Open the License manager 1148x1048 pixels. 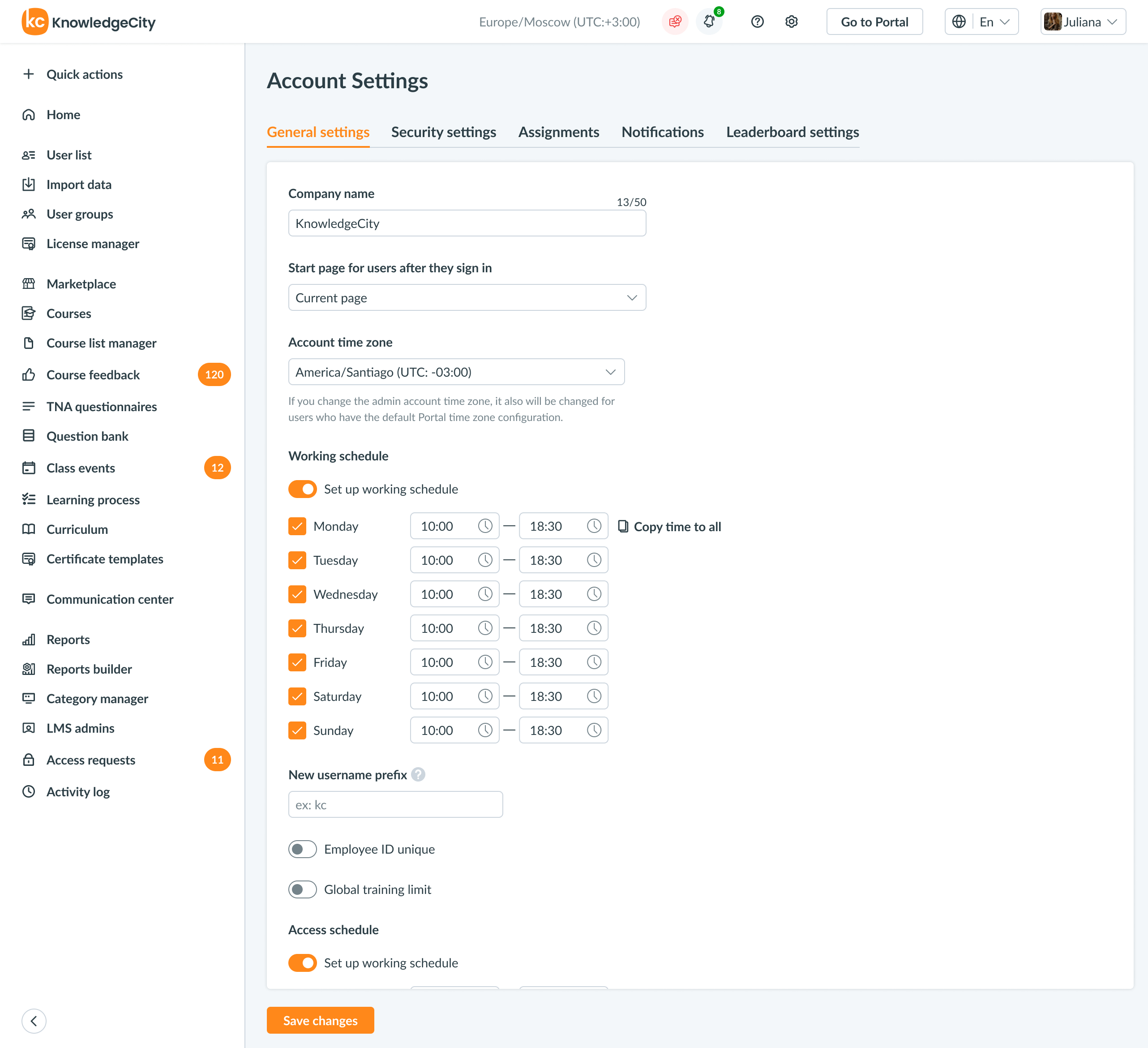[92, 243]
